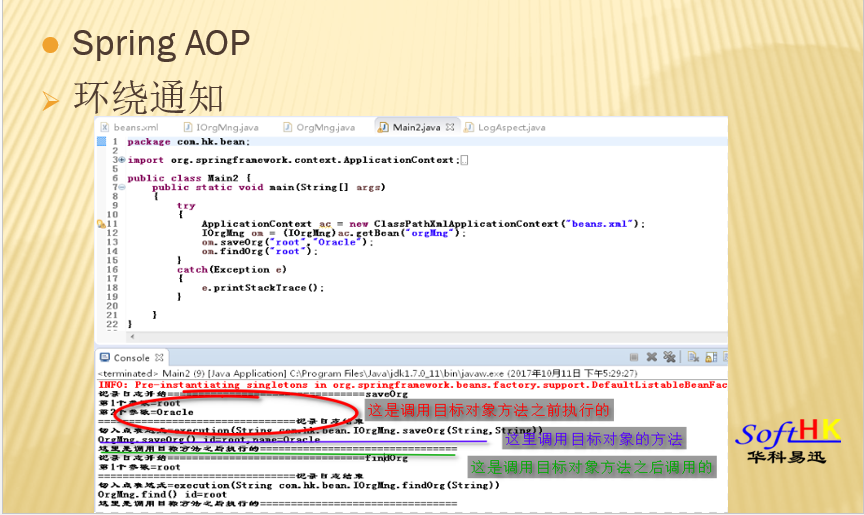Click the ClassPathXmlApplicationContext line 11
This screenshot has width=864, height=515.
point(423,224)
